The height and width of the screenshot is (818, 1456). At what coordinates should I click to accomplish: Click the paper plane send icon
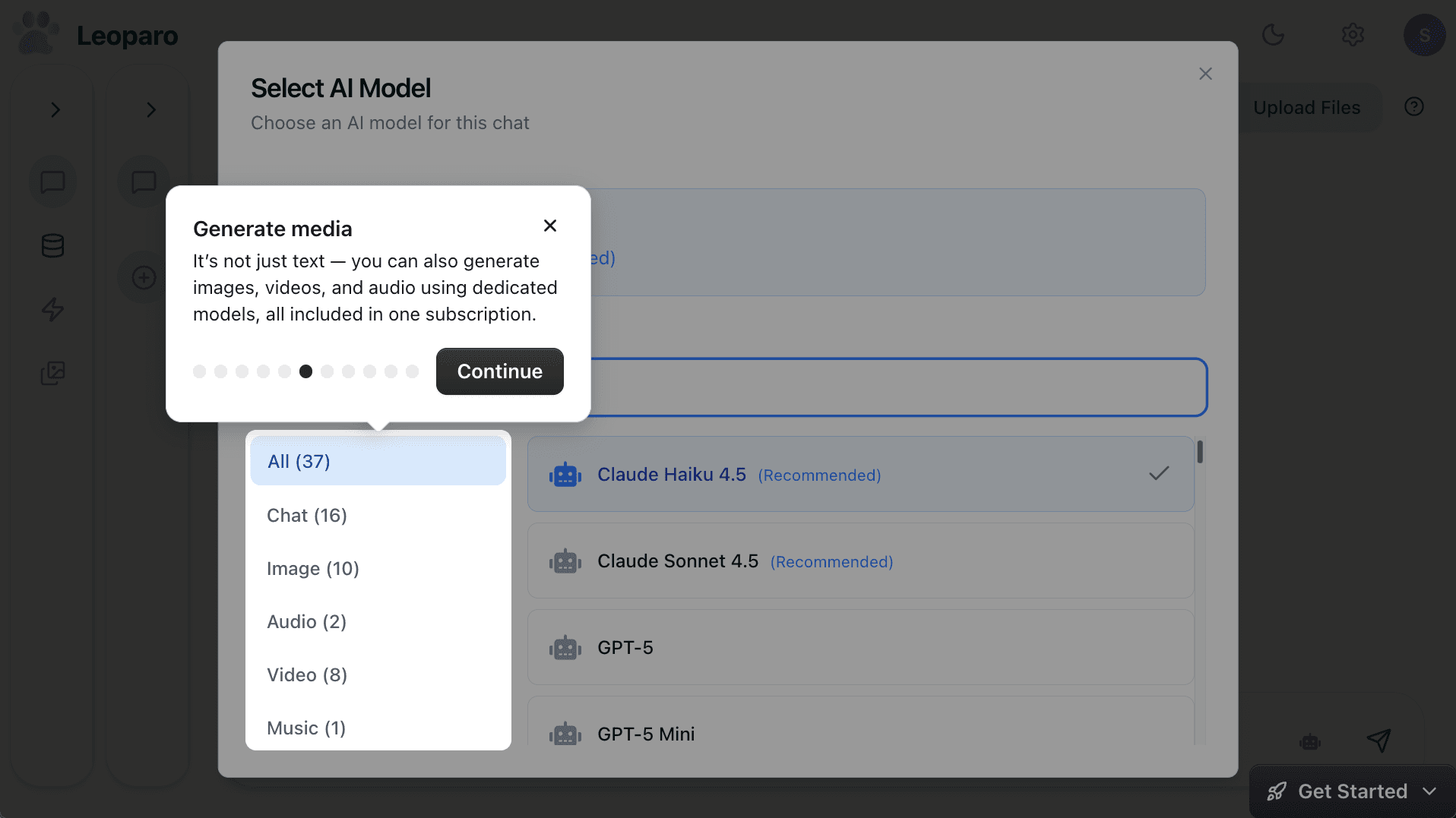[1378, 740]
